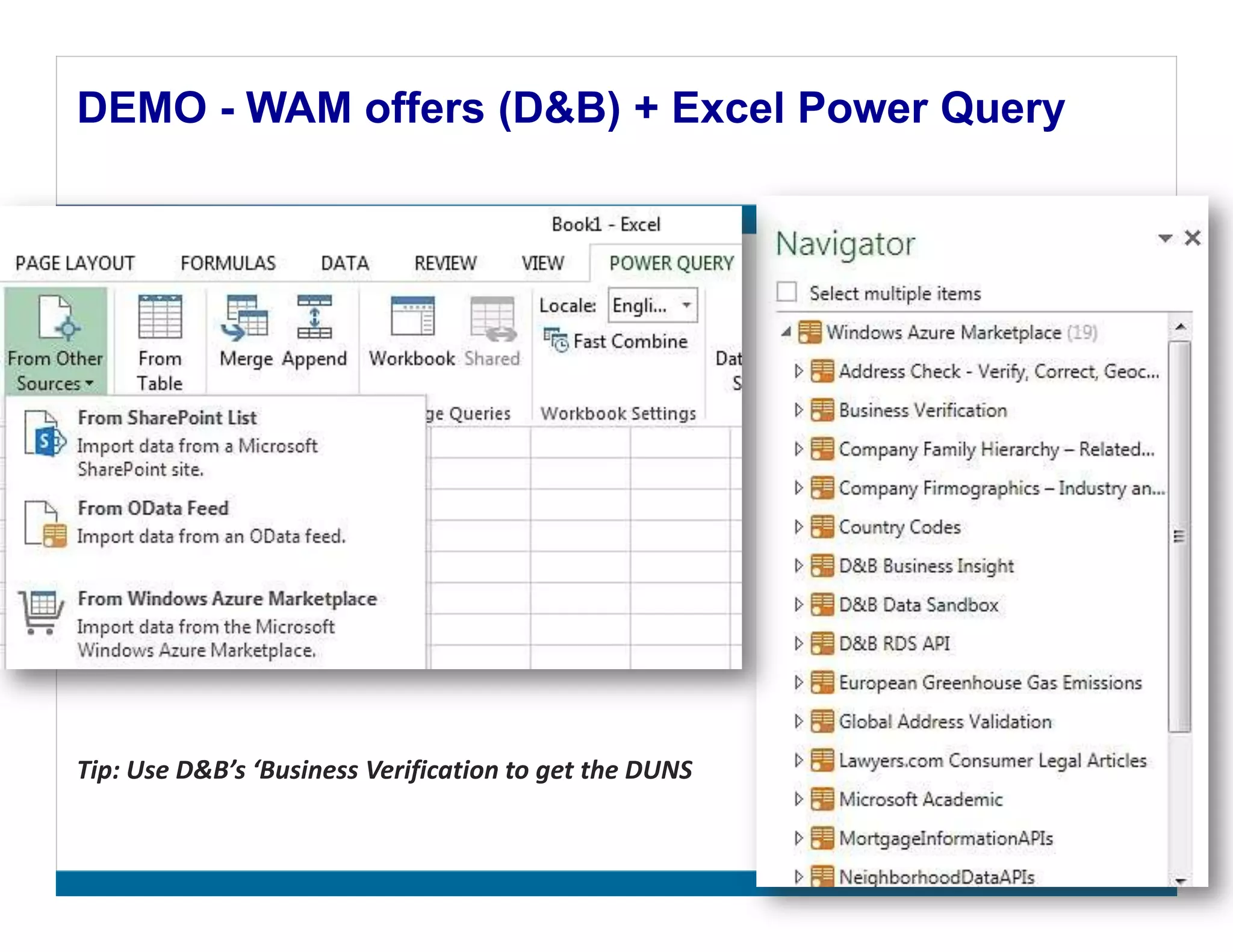Open the VIEW ribbon tab

(542, 263)
